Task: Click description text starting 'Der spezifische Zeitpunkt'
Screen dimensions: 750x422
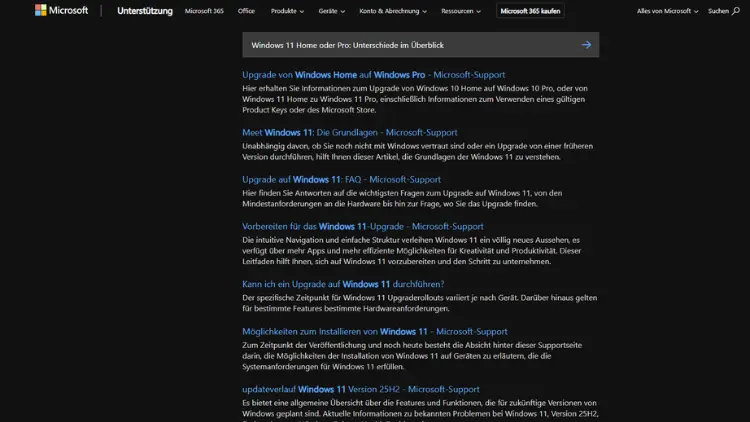Action: (x=419, y=303)
